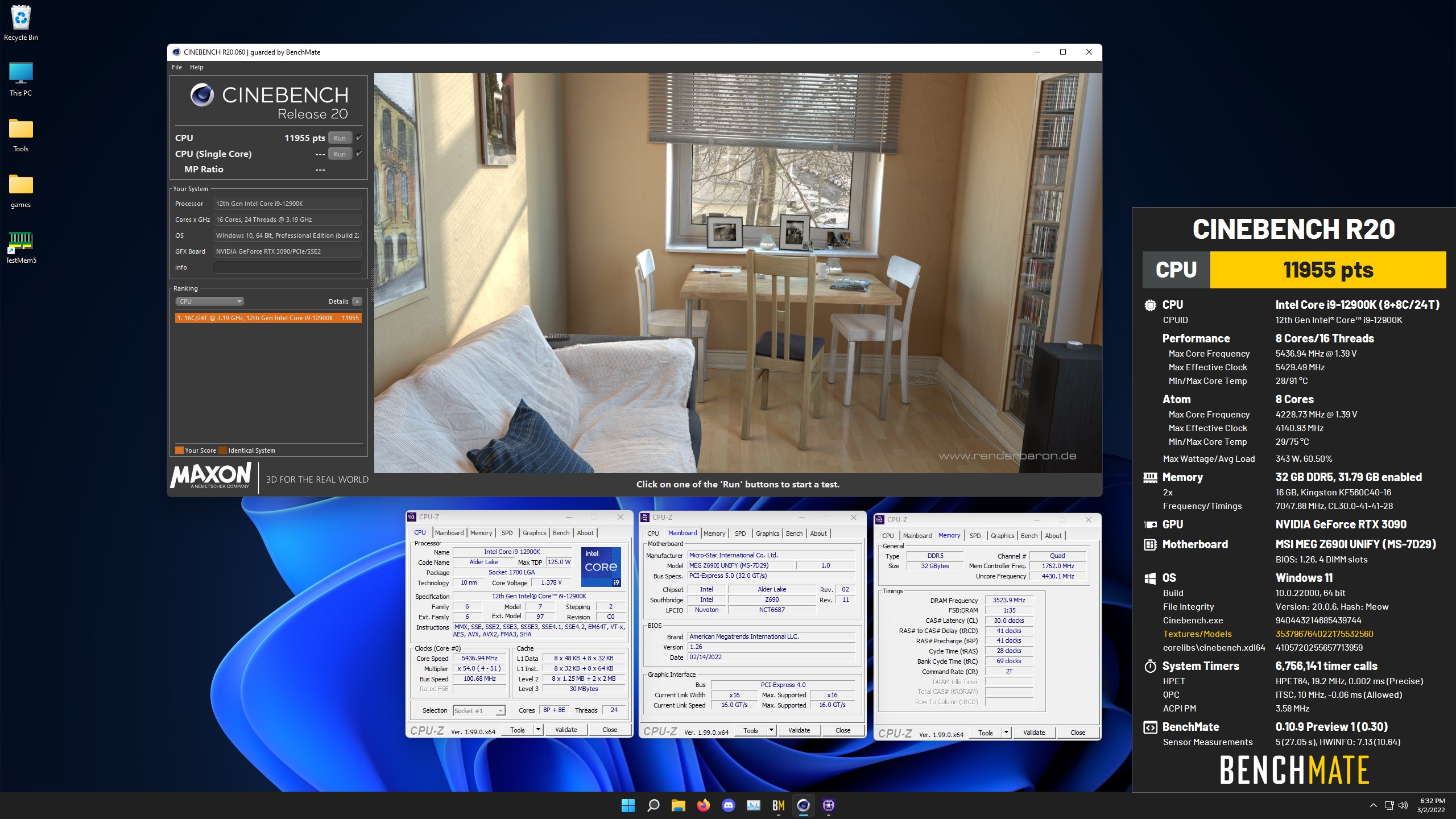
Task: Open Discord from the taskbar
Action: coord(729,805)
